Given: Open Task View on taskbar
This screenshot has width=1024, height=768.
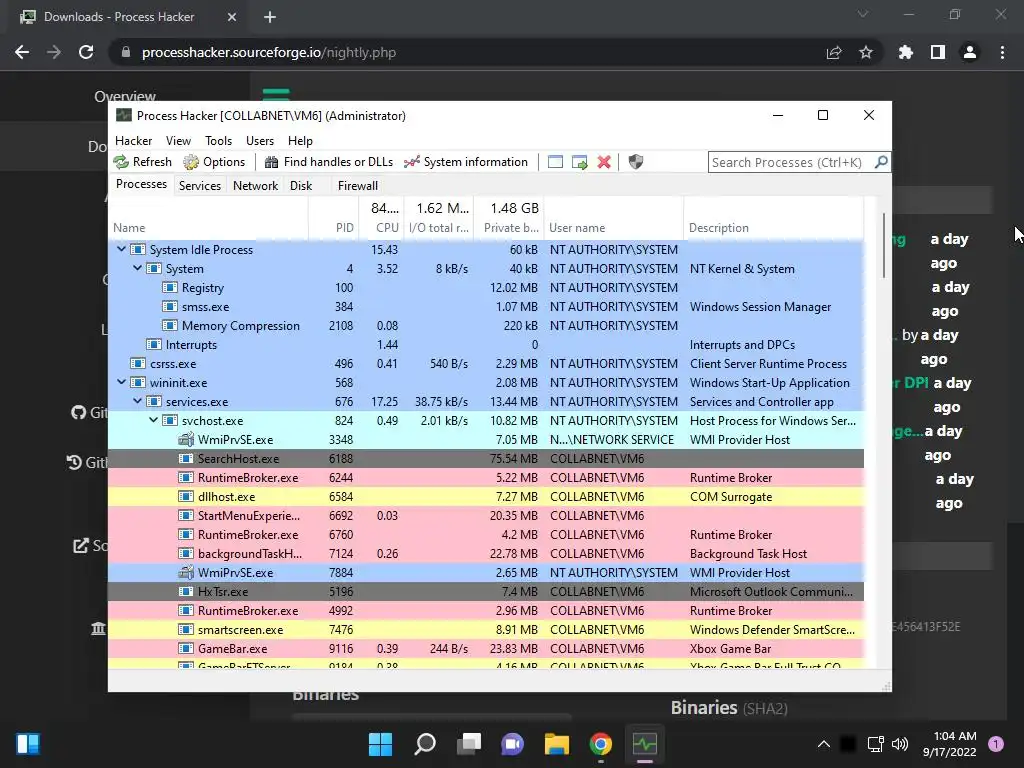Looking at the screenshot, I should [469, 744].
